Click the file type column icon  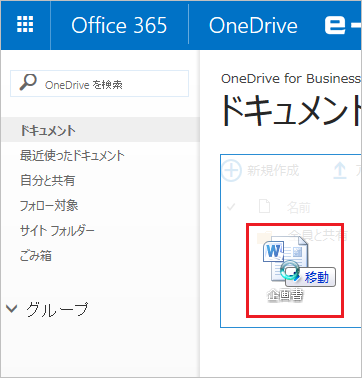tap(264, 207)
